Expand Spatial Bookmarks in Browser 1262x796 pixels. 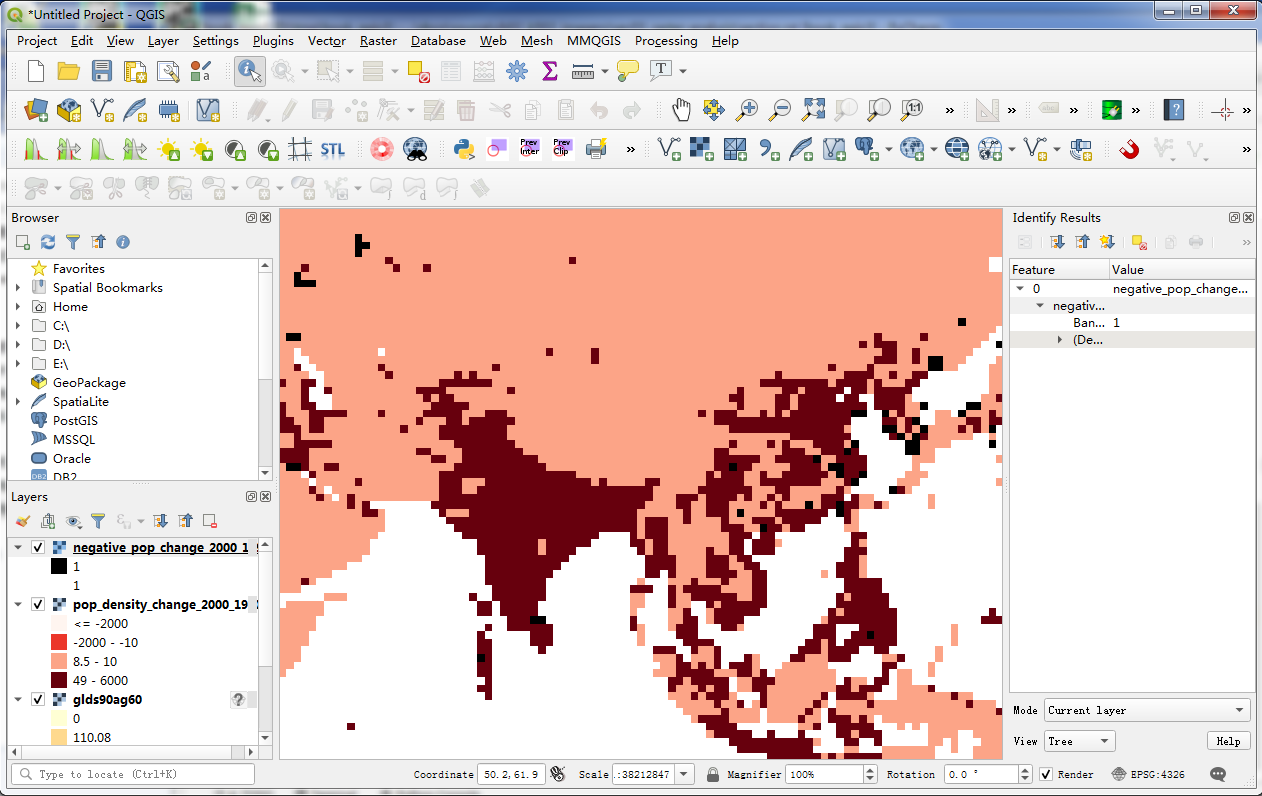pyautogui.click(x=18, y=288)
